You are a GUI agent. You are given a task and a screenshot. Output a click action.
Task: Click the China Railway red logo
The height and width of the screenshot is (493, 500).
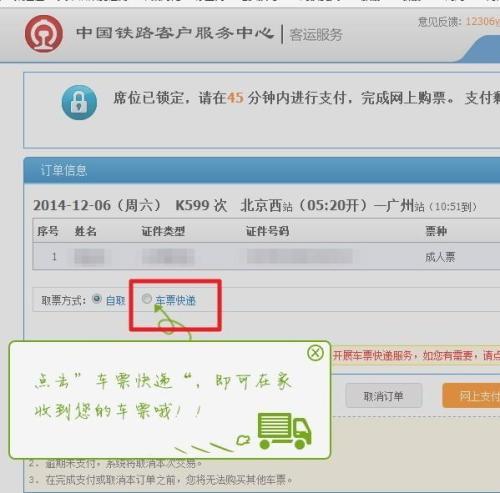44,33
